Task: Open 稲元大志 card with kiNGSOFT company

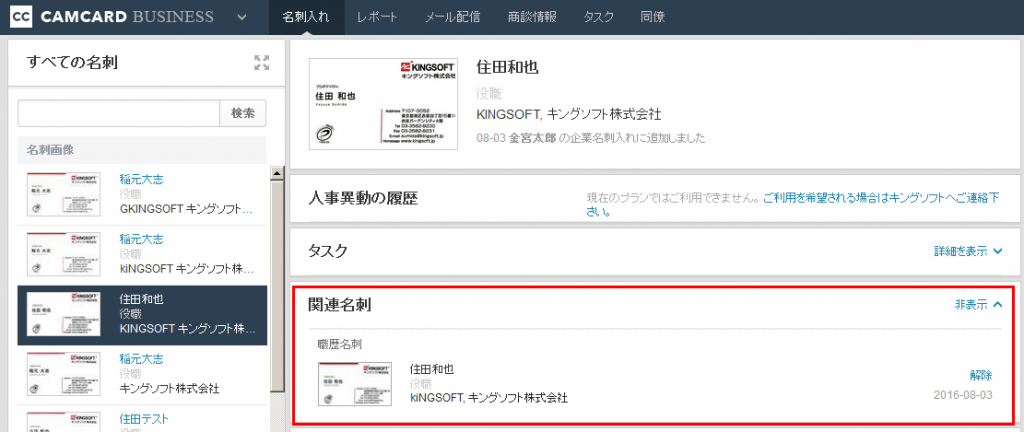Action: 142,239
